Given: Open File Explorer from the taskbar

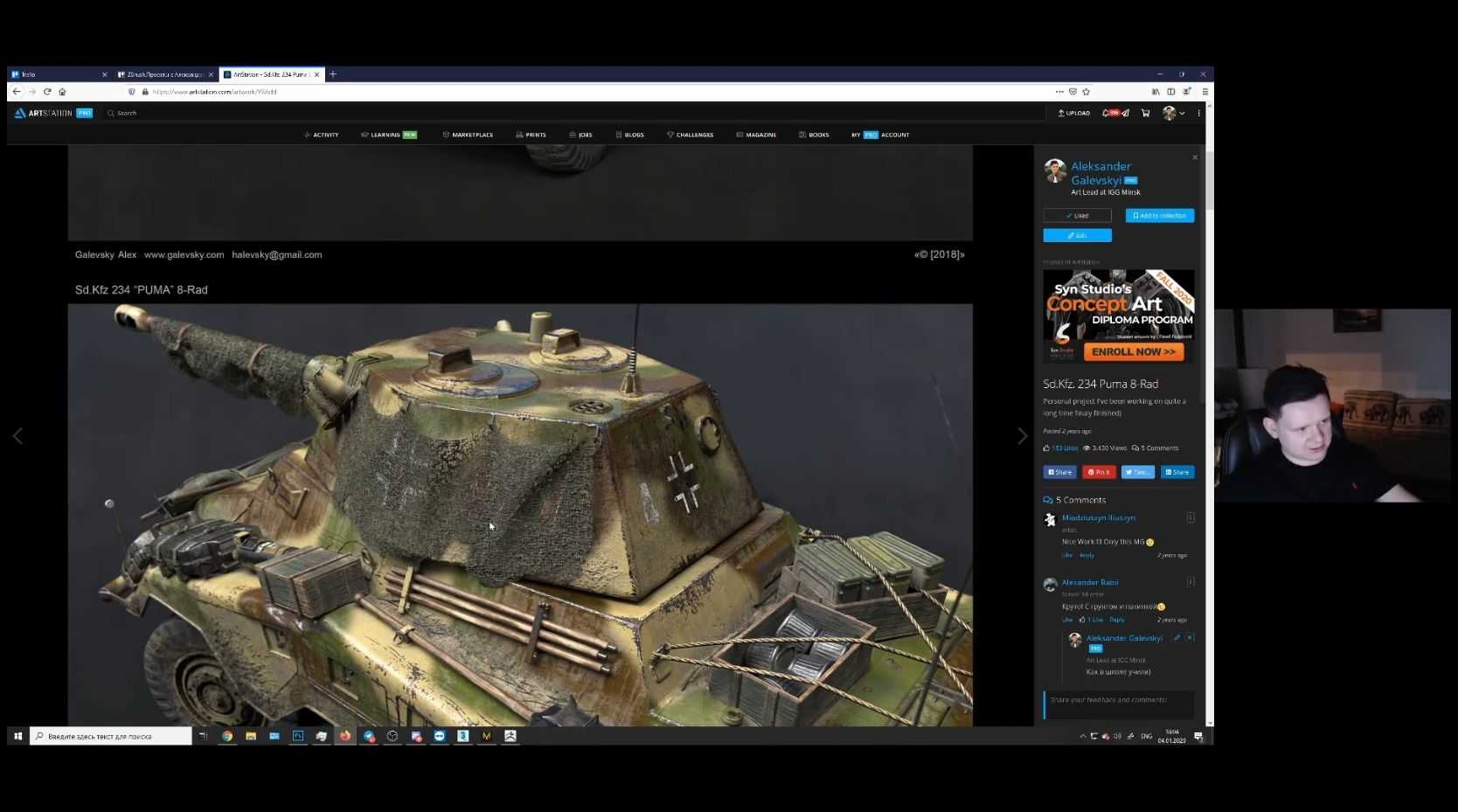Looking at the screenshot, I should coord(251,736).
